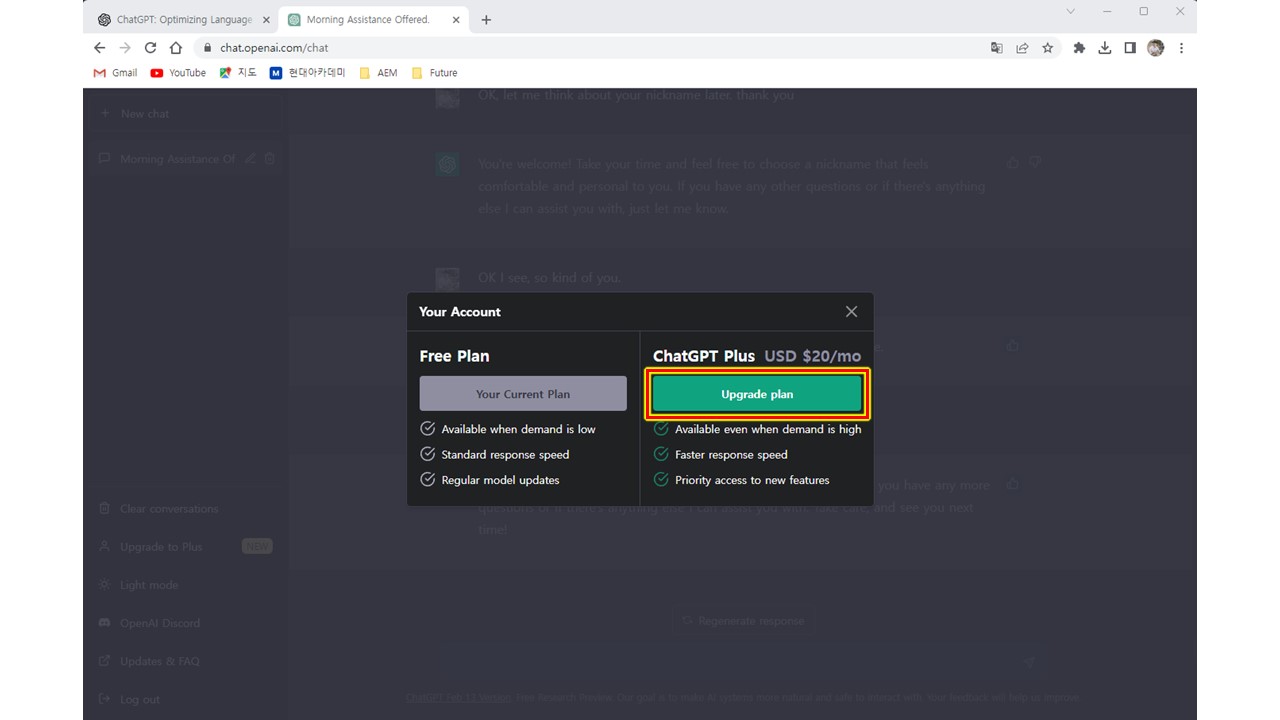This screenshot has width=1280, height=720.
Task: Open the Chrome profile avatar
Action: click(1156, 48)
